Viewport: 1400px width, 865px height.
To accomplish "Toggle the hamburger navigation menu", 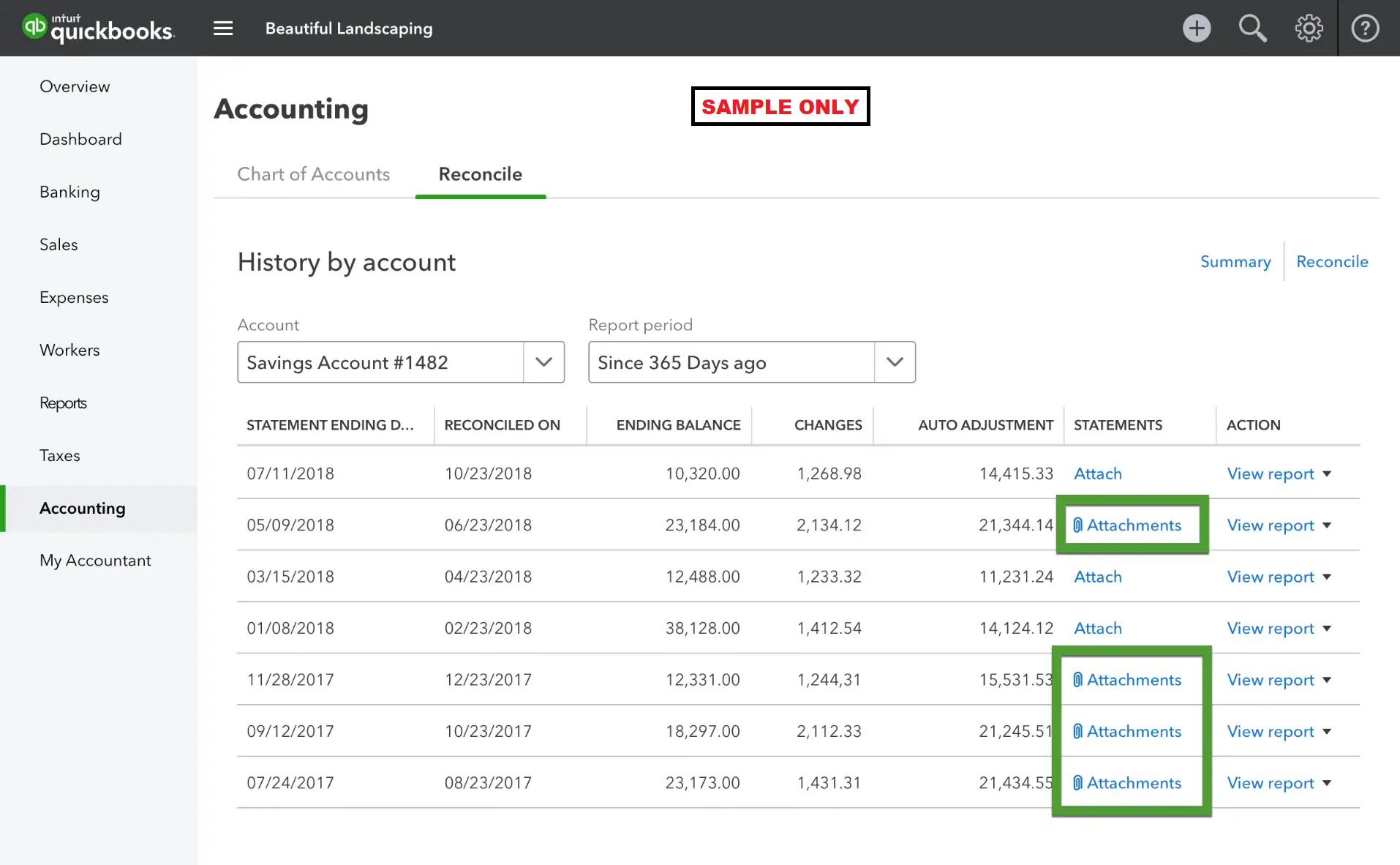I will (223, 29).
